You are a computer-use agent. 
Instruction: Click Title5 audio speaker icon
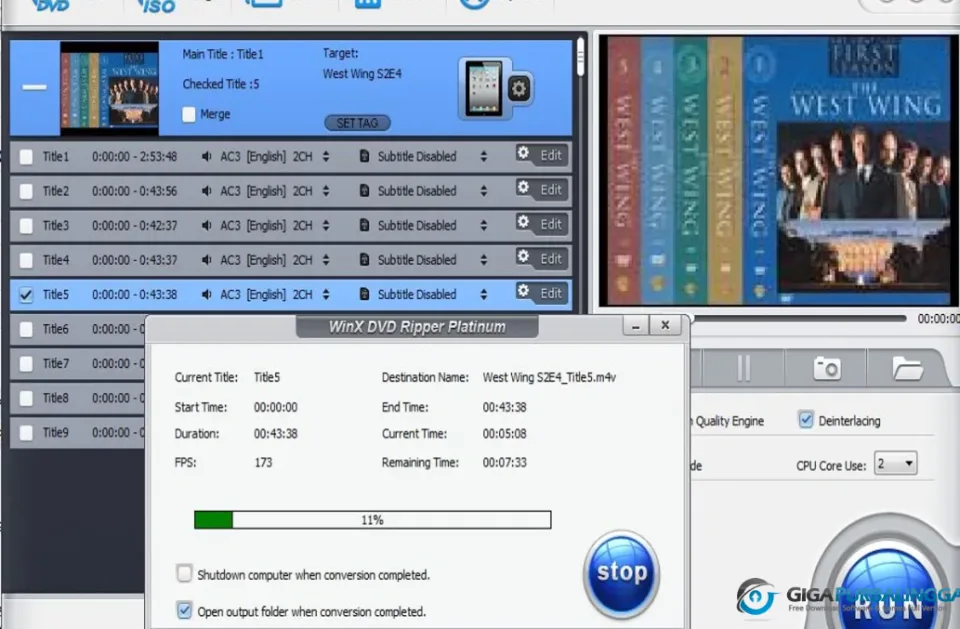tap(206, 295)
